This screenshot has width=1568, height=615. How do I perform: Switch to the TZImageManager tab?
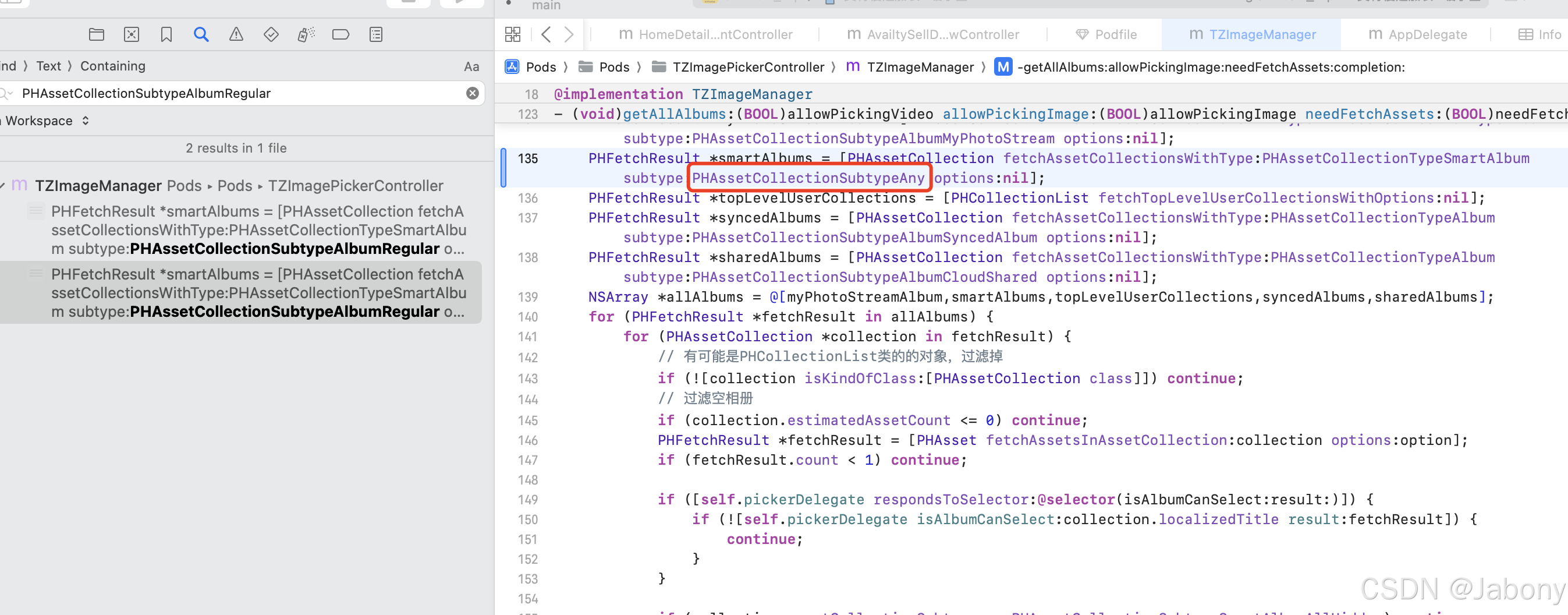click(1252, 35)
